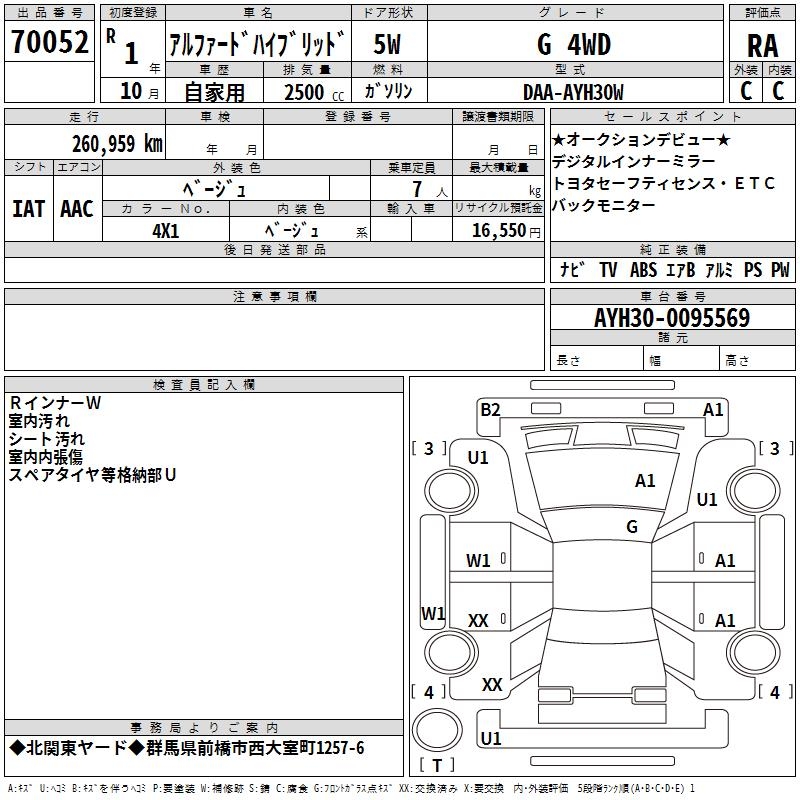The image size is (800, 800).
Task: Click the mileage 260,959 km
Action: (x=117, y=144)
